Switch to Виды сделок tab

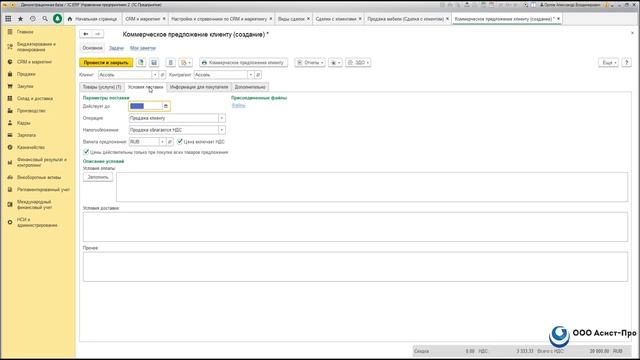291,19
